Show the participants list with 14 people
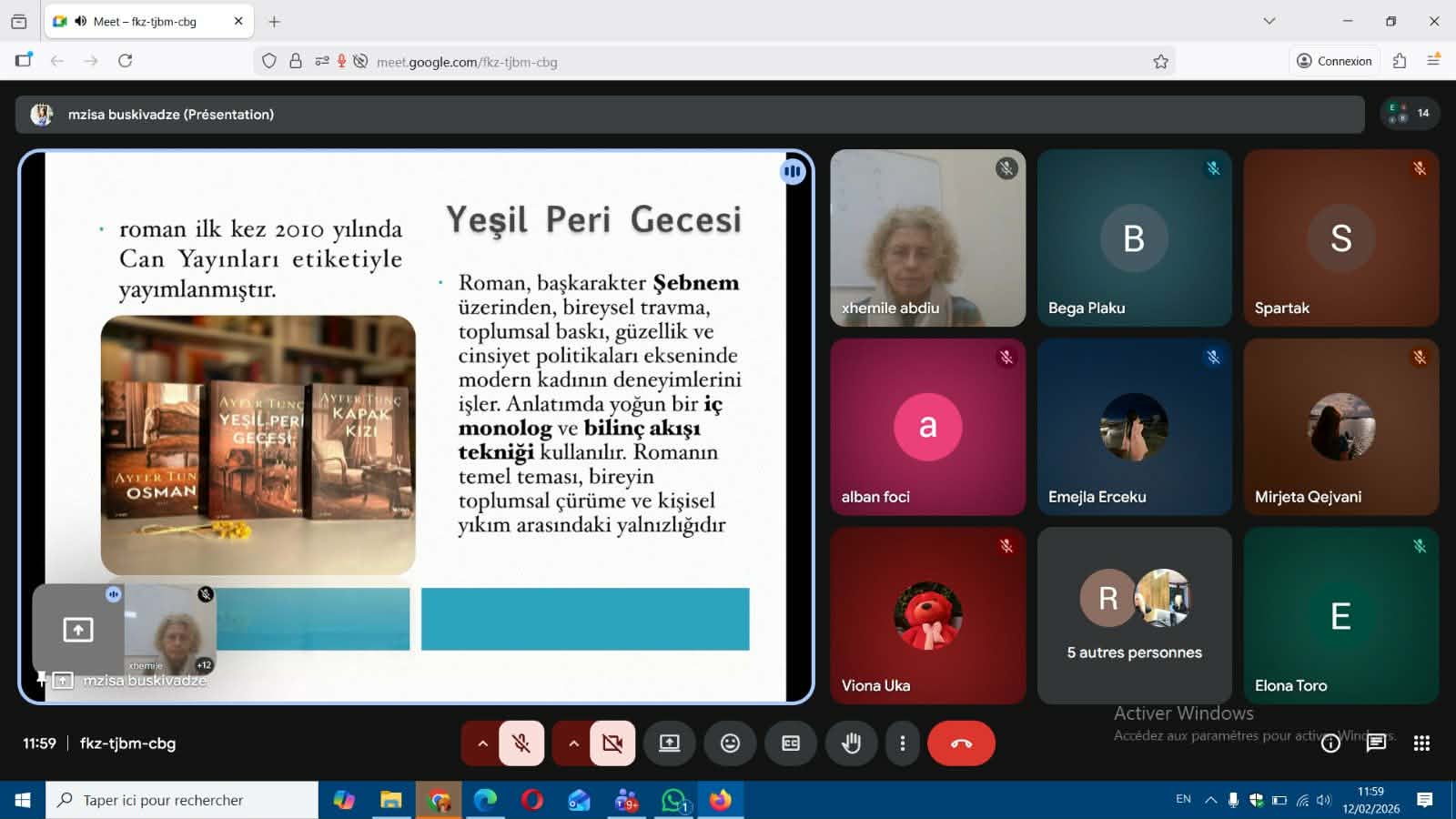 point(1410,114)
